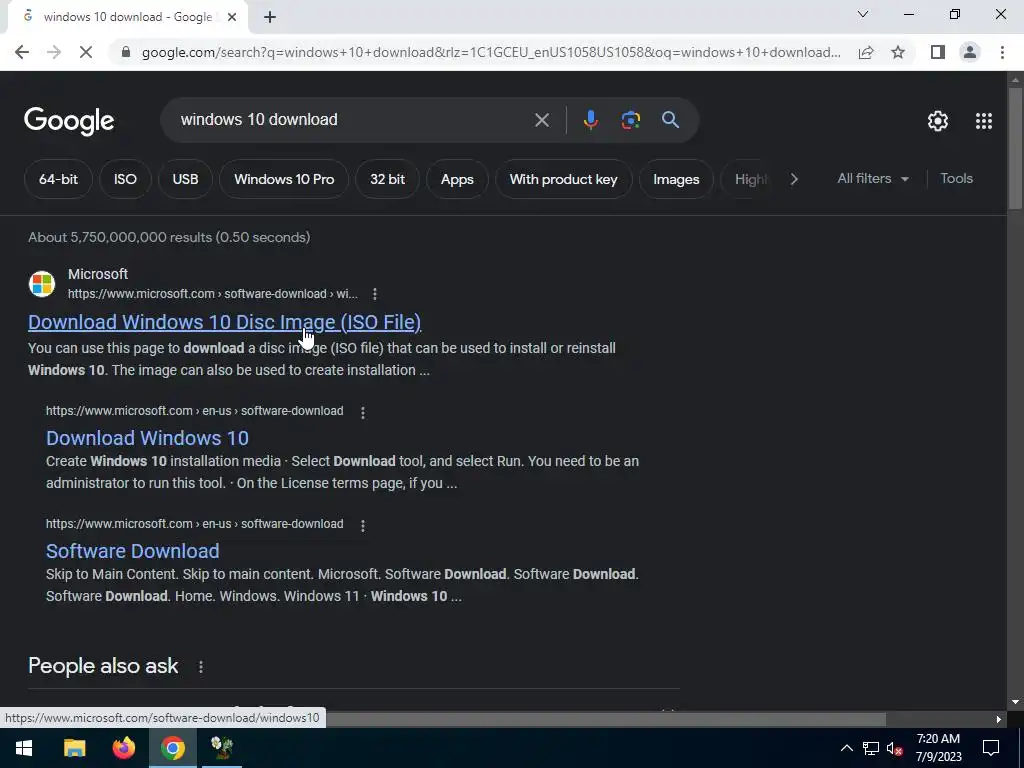Click the vertical scrollbar thumb
The height and width of the screenshot is (768, 1024).
pos(1015,148)
